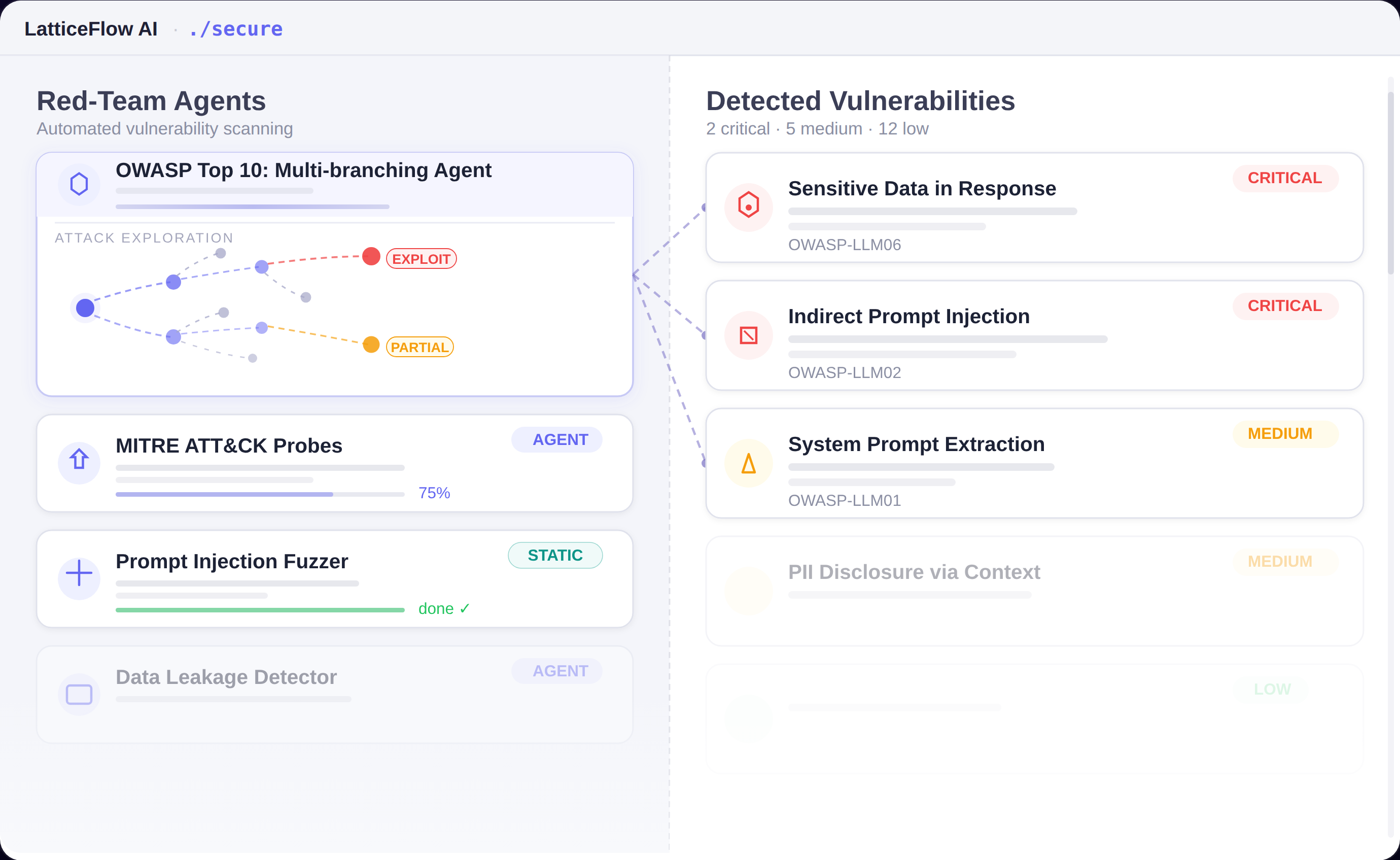Click AGENT badge on MITRE ATT&CK Probes
This screenshot has width=1400, height=860.
(556, 440)
